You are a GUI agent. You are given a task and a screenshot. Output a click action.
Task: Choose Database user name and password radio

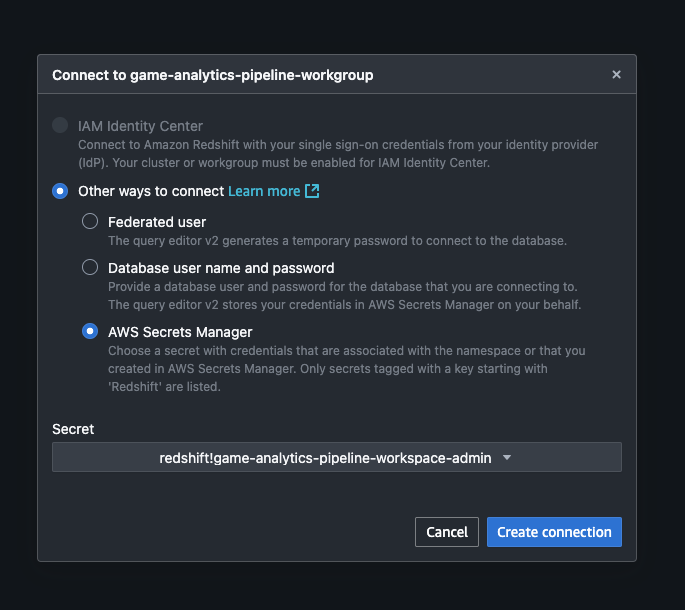(90, 267)
